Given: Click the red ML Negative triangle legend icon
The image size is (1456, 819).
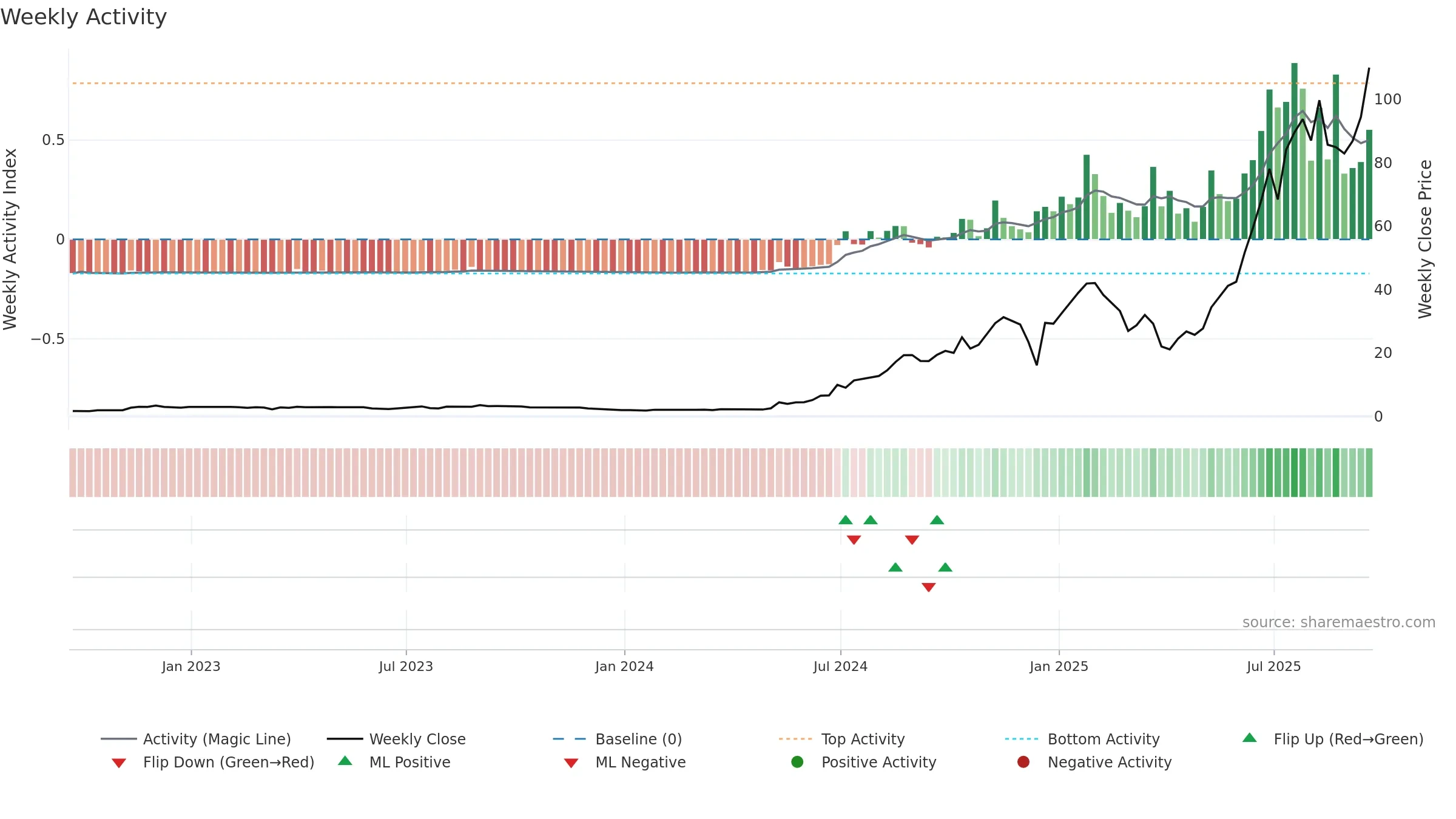Looking at the screenshot, I should tap(571, 763).
